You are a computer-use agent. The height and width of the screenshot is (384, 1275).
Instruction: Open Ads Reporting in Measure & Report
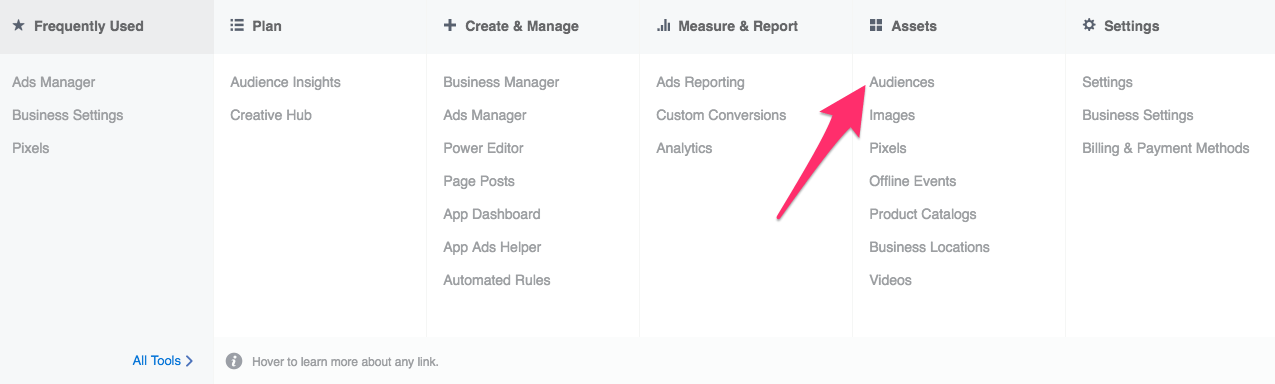[x=700, y=82]
